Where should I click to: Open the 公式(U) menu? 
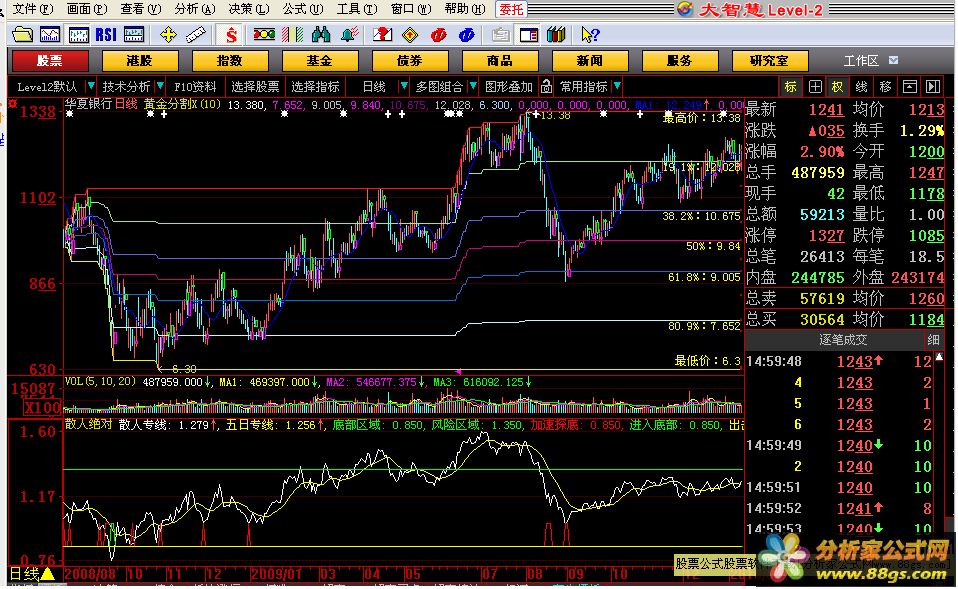(x=303, y=9)
